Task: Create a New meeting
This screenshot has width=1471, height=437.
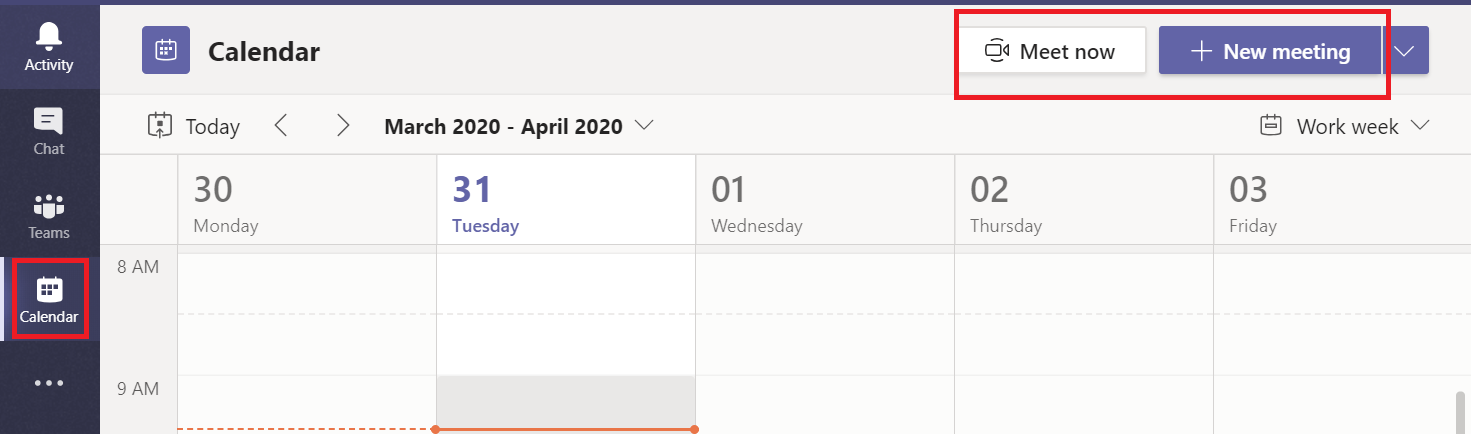Action: pyautogui.click(x=1270, y=51)
